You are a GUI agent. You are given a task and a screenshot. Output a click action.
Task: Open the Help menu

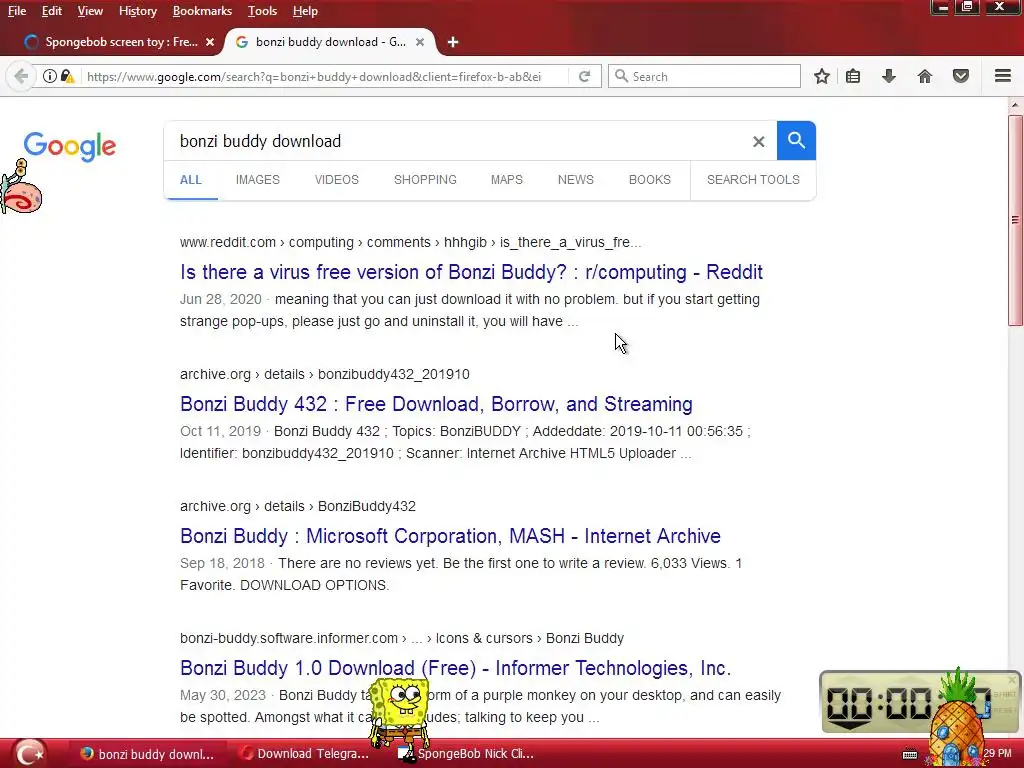click(x=305, y=11)
